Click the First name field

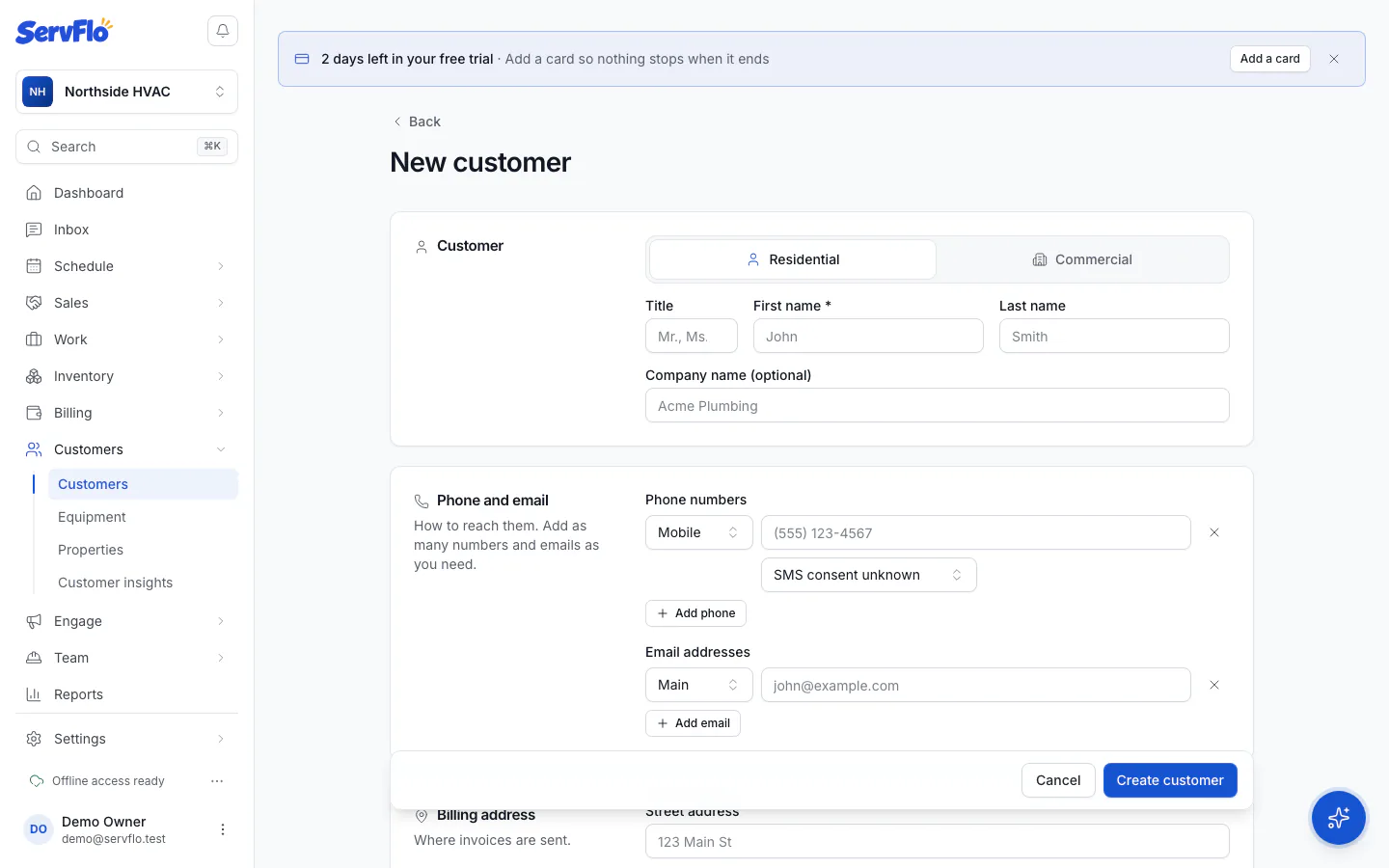click(x=868, y=336)
